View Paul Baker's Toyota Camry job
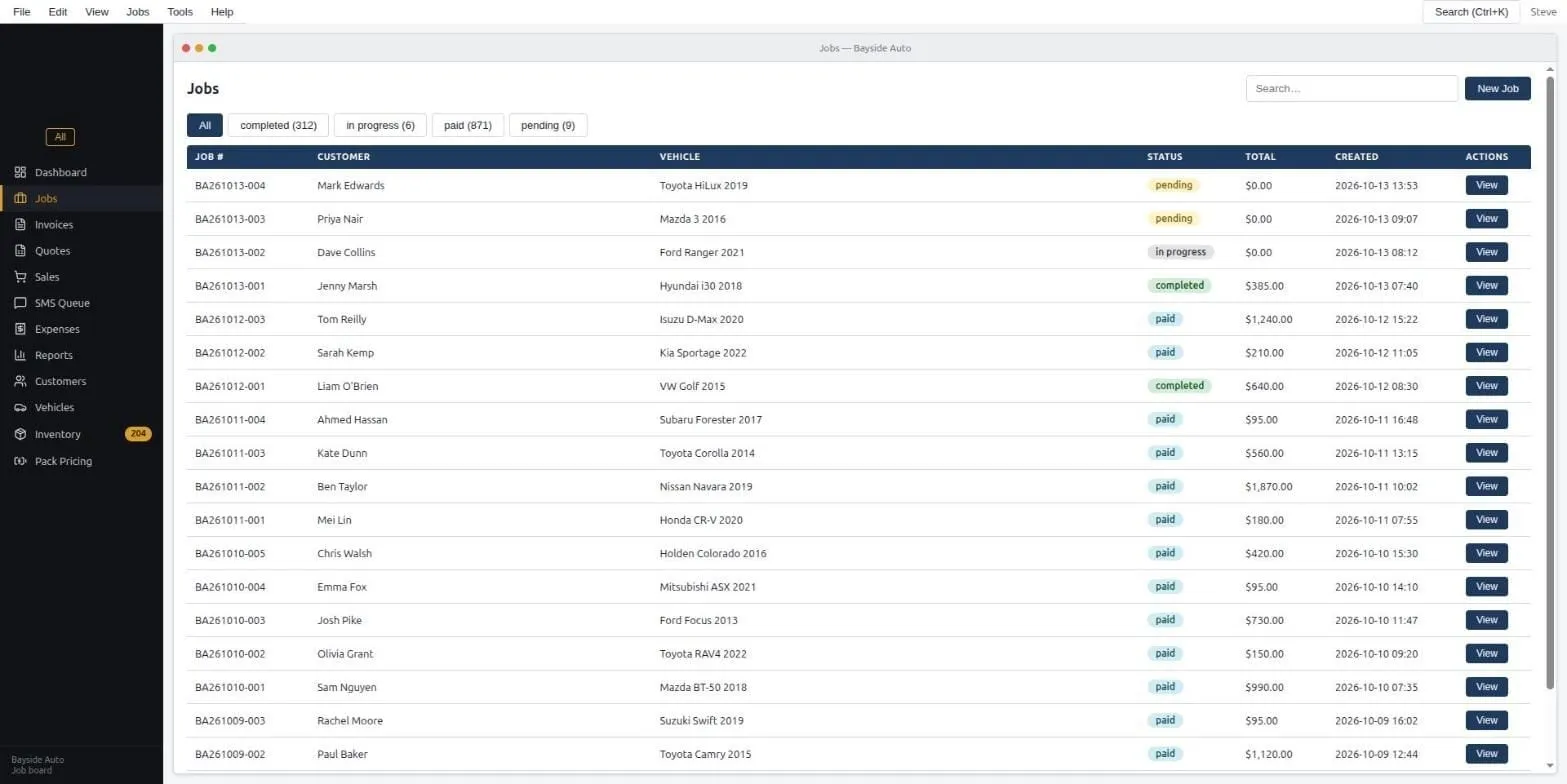This screenshot has height=784, width=1567. coord(1487,753)
